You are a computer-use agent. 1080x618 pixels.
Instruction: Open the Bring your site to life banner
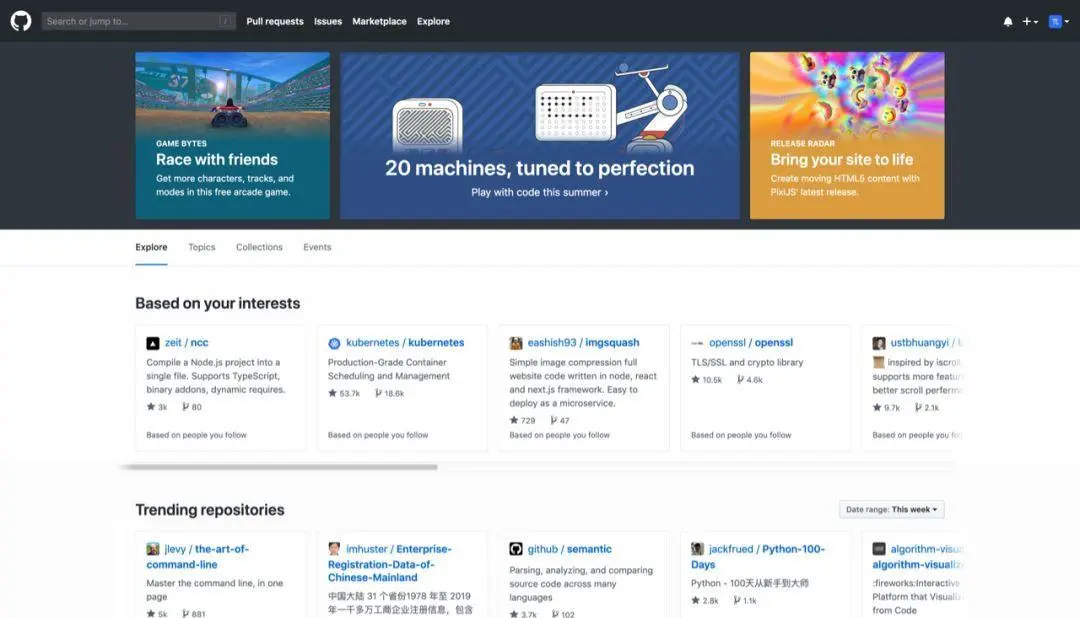(x=847, y=136)
